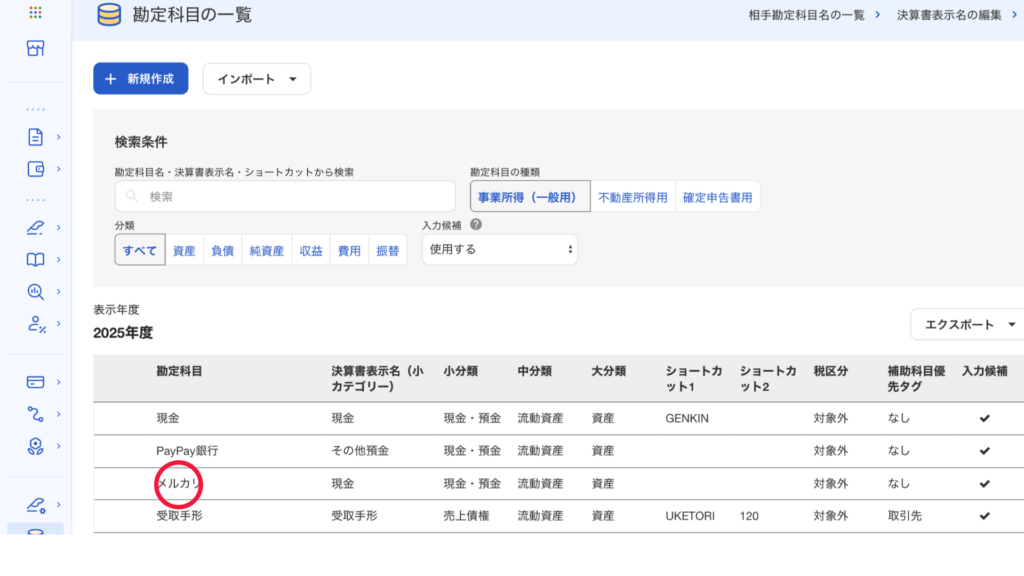
Task: Switch account type to 不動産所得用
Action: 632,197
